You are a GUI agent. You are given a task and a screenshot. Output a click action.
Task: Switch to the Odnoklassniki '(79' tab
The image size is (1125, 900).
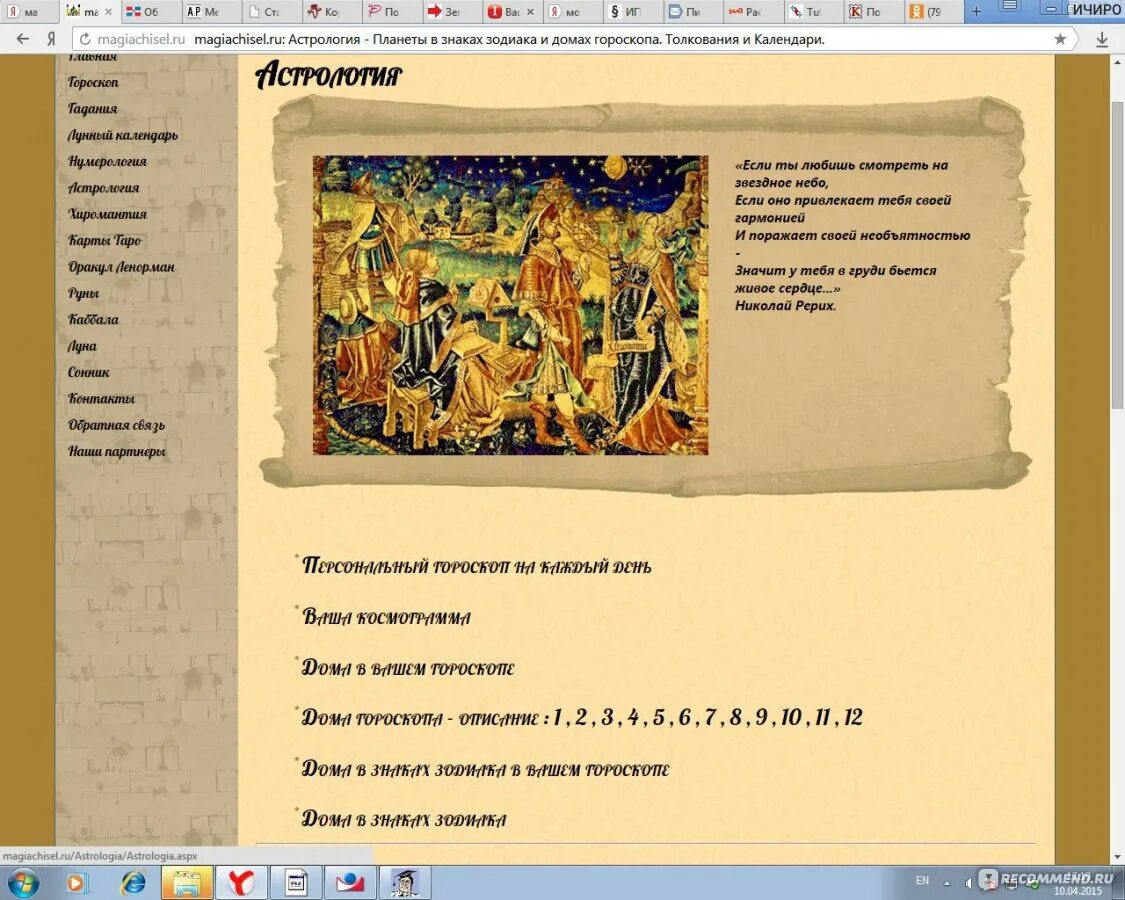[933, 11]
